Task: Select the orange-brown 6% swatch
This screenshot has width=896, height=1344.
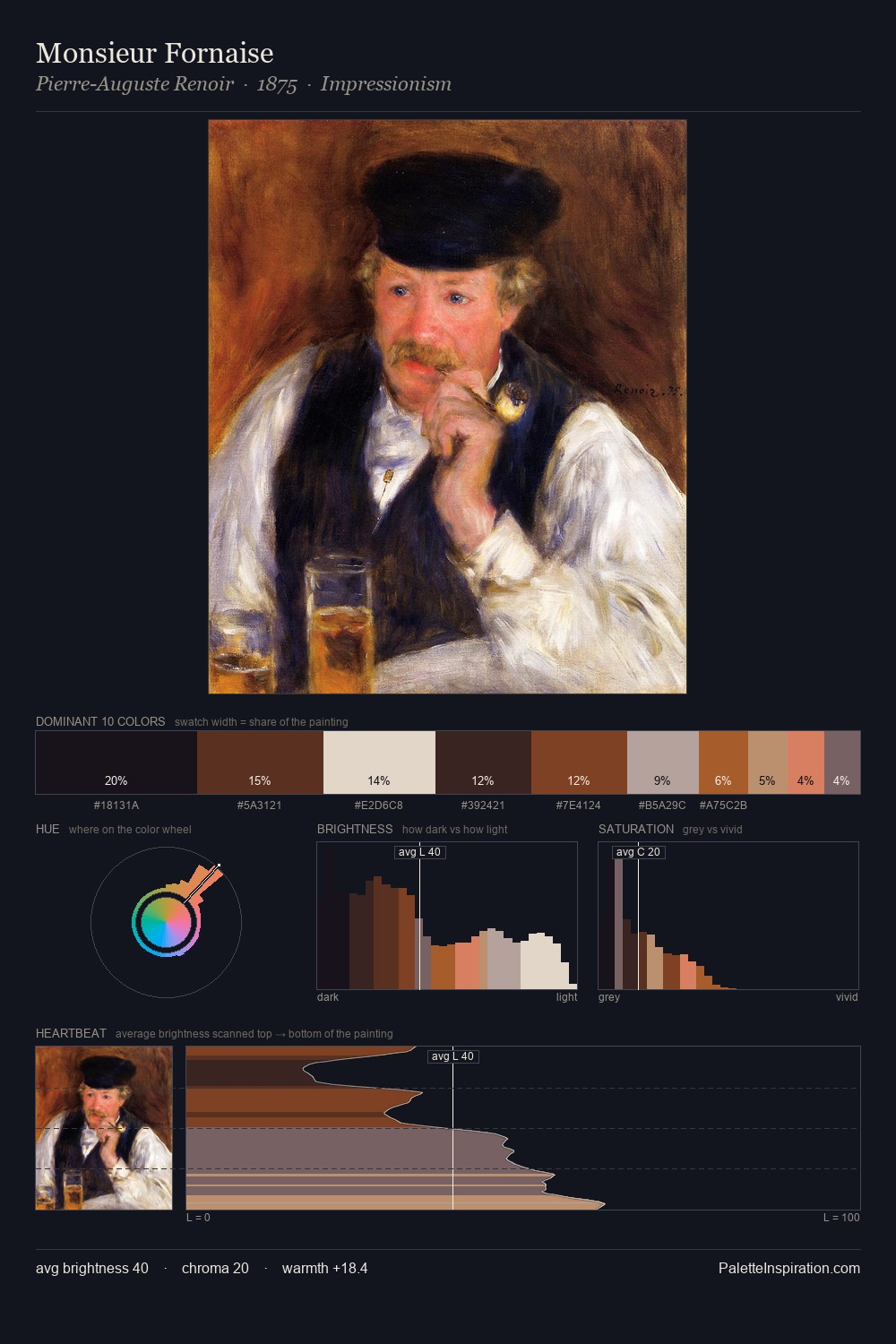Action: 723,762
